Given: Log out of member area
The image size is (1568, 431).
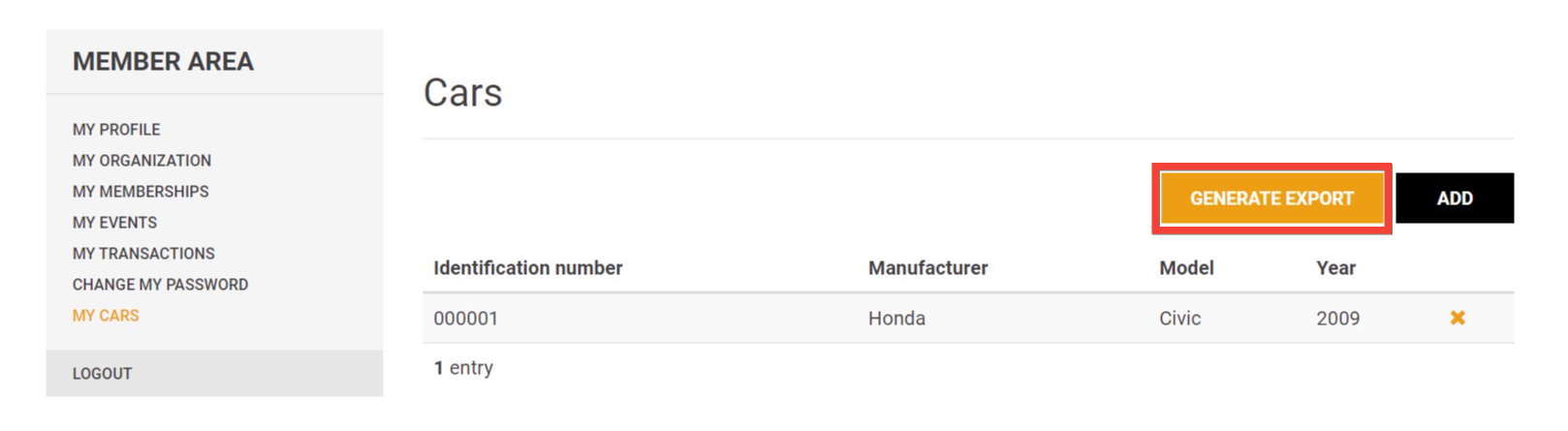Looking at the screenshot, I should coord(102,374).
